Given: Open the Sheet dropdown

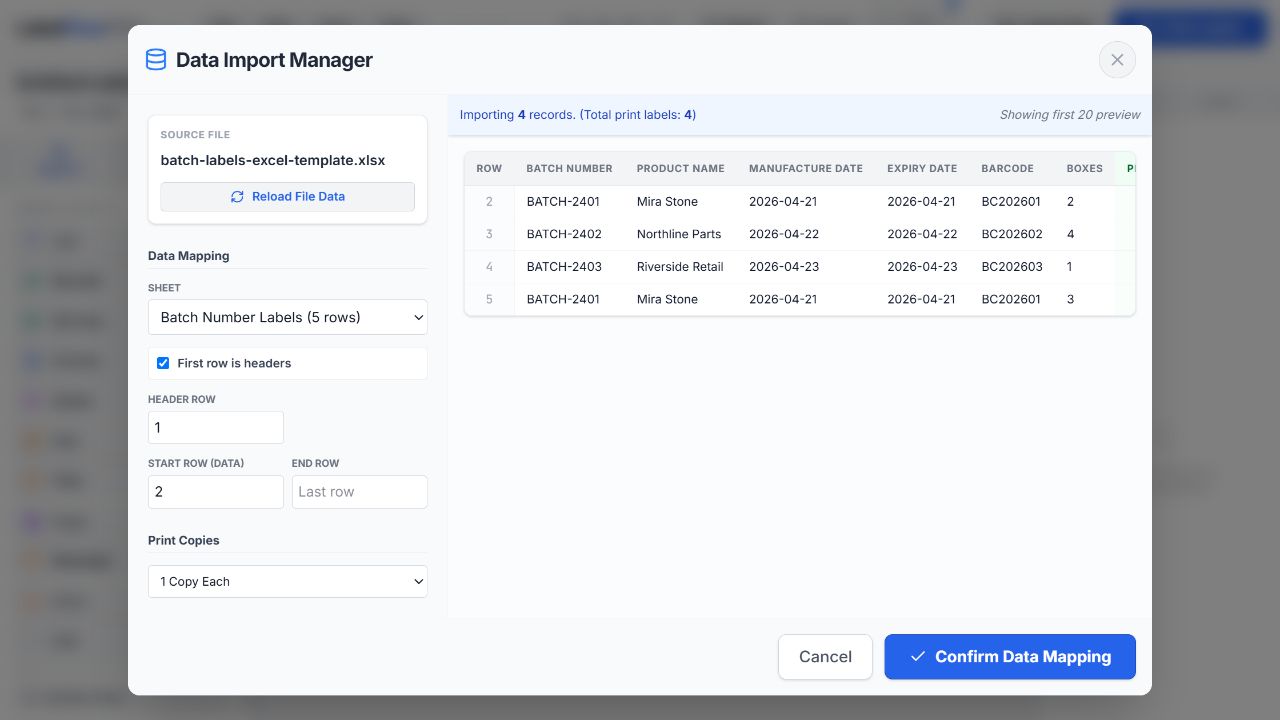Looking at the screenshot, I should pos(288,317).
